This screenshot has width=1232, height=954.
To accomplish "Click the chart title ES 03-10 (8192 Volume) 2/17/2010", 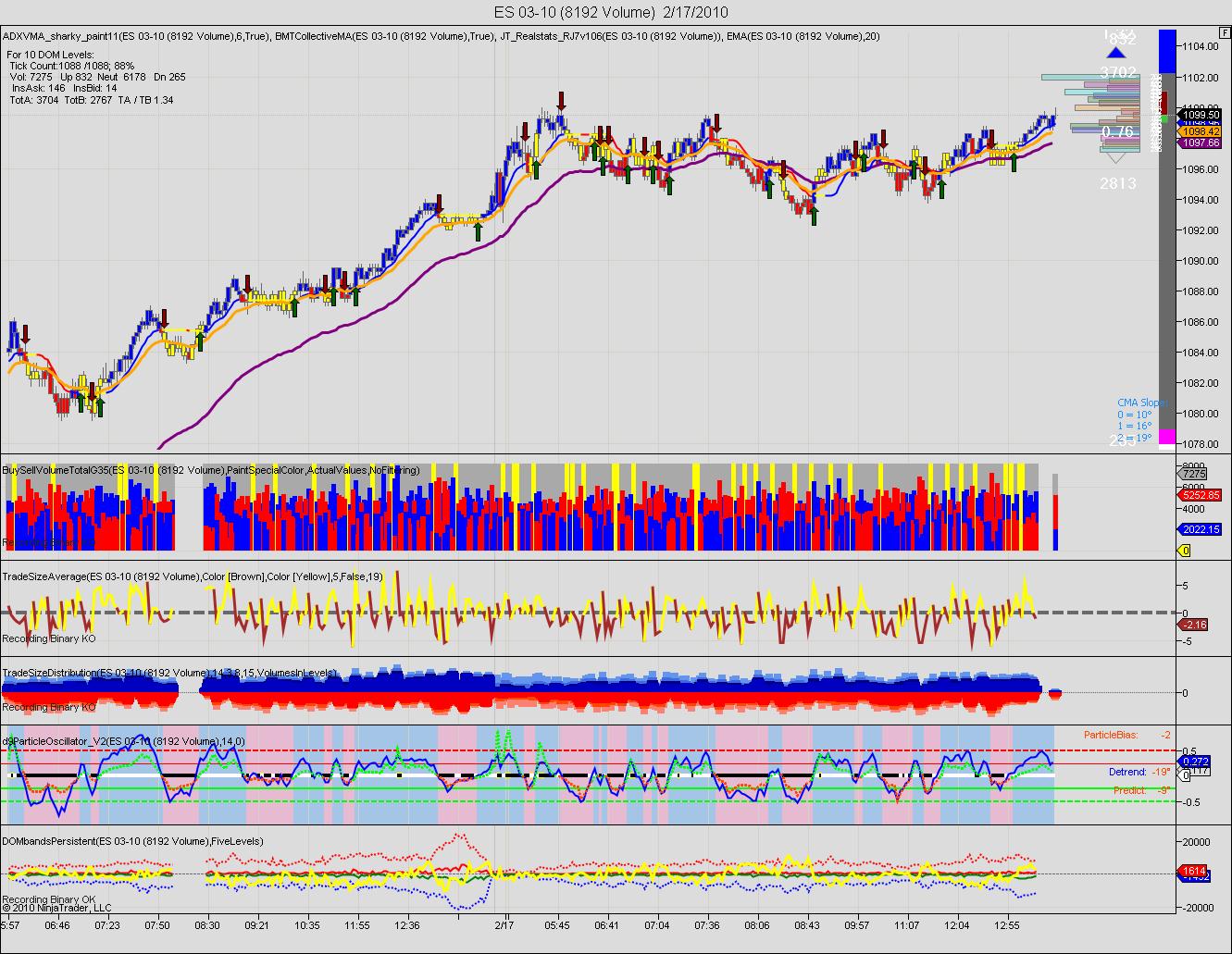I will (x=610, y=12).
